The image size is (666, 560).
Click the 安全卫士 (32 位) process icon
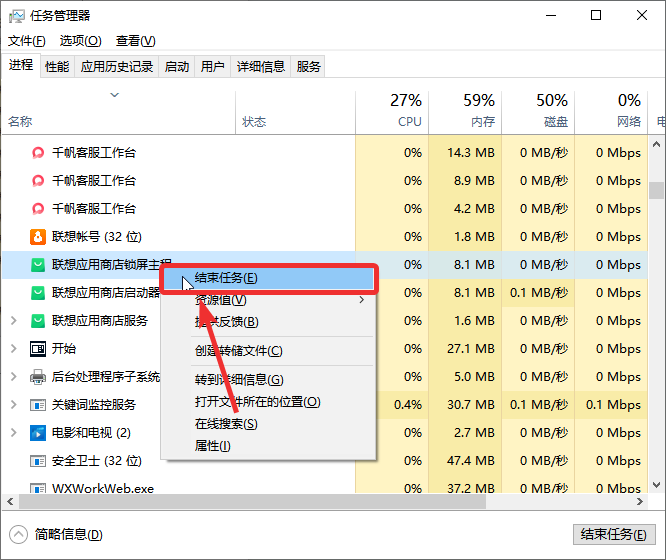[38, 461]
